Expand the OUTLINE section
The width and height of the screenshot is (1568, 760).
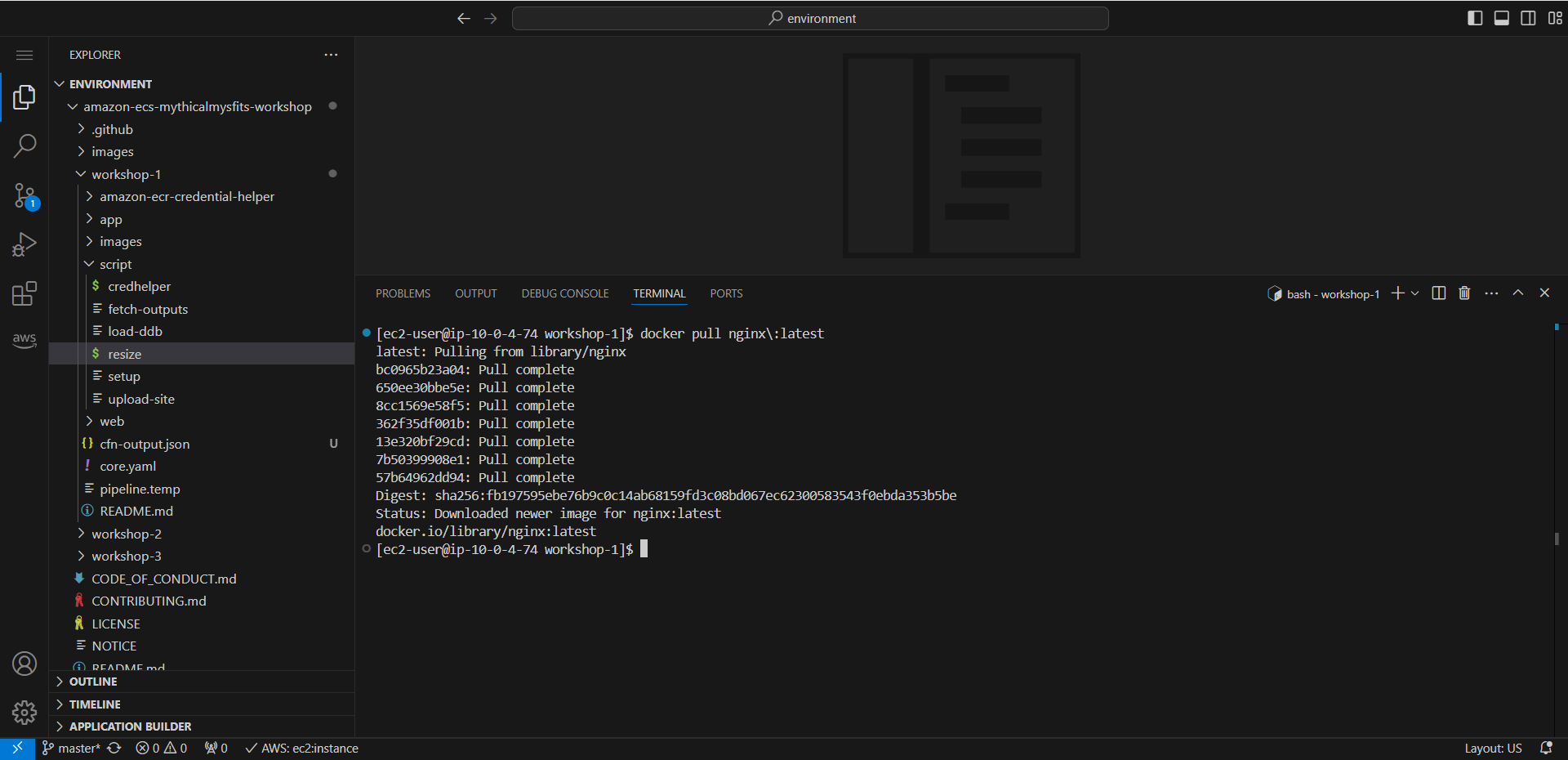tap(202, 682)
